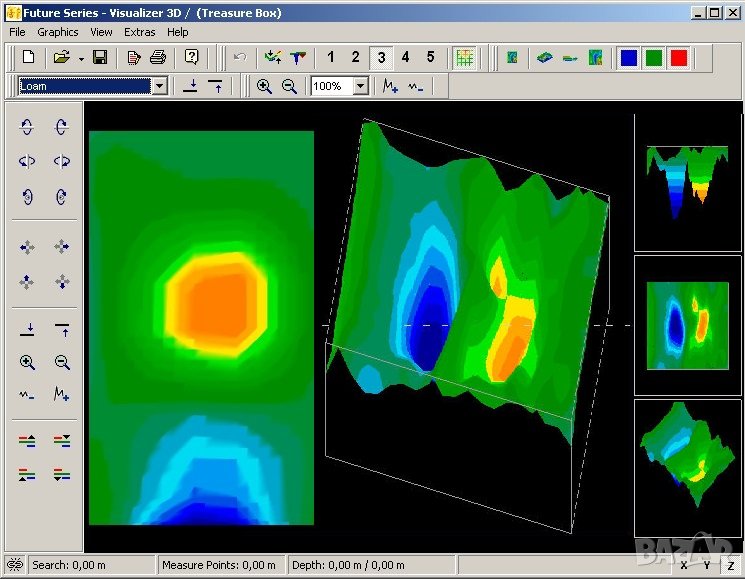Zoom in using the toolbar magnifier plus
The width and height of the screenshot is (745, 579).
pyautogui.click(x=264, y=87)
